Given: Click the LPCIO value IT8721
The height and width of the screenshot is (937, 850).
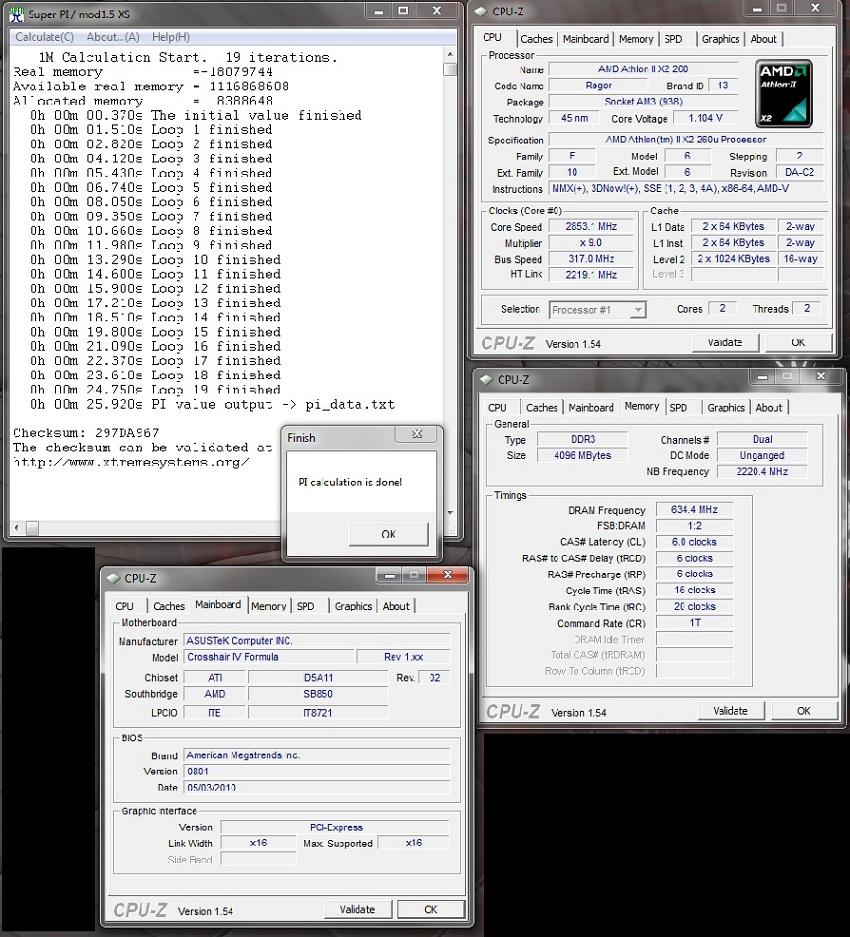Looking at the screenshot, I should click(x=318, y=712).
